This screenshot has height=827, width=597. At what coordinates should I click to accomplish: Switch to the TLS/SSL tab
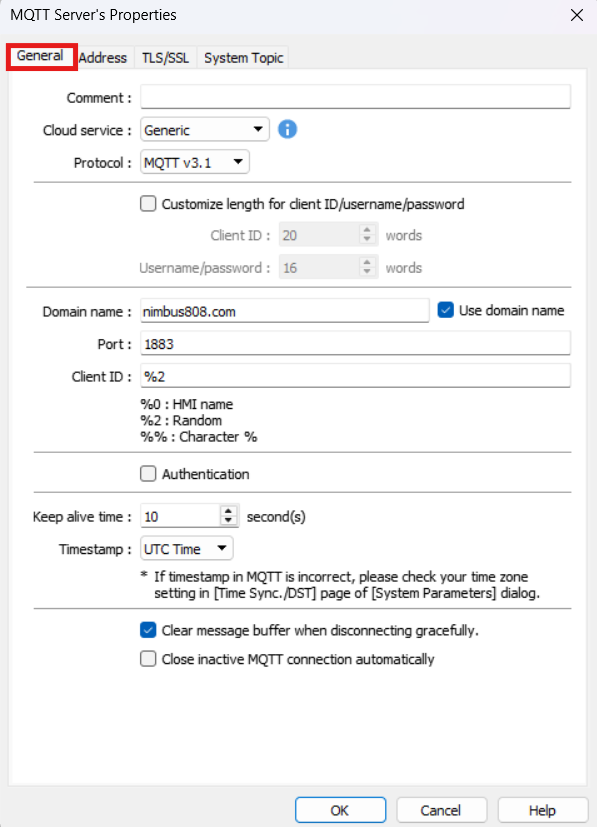pyautogui.click(x=164, y=57)
